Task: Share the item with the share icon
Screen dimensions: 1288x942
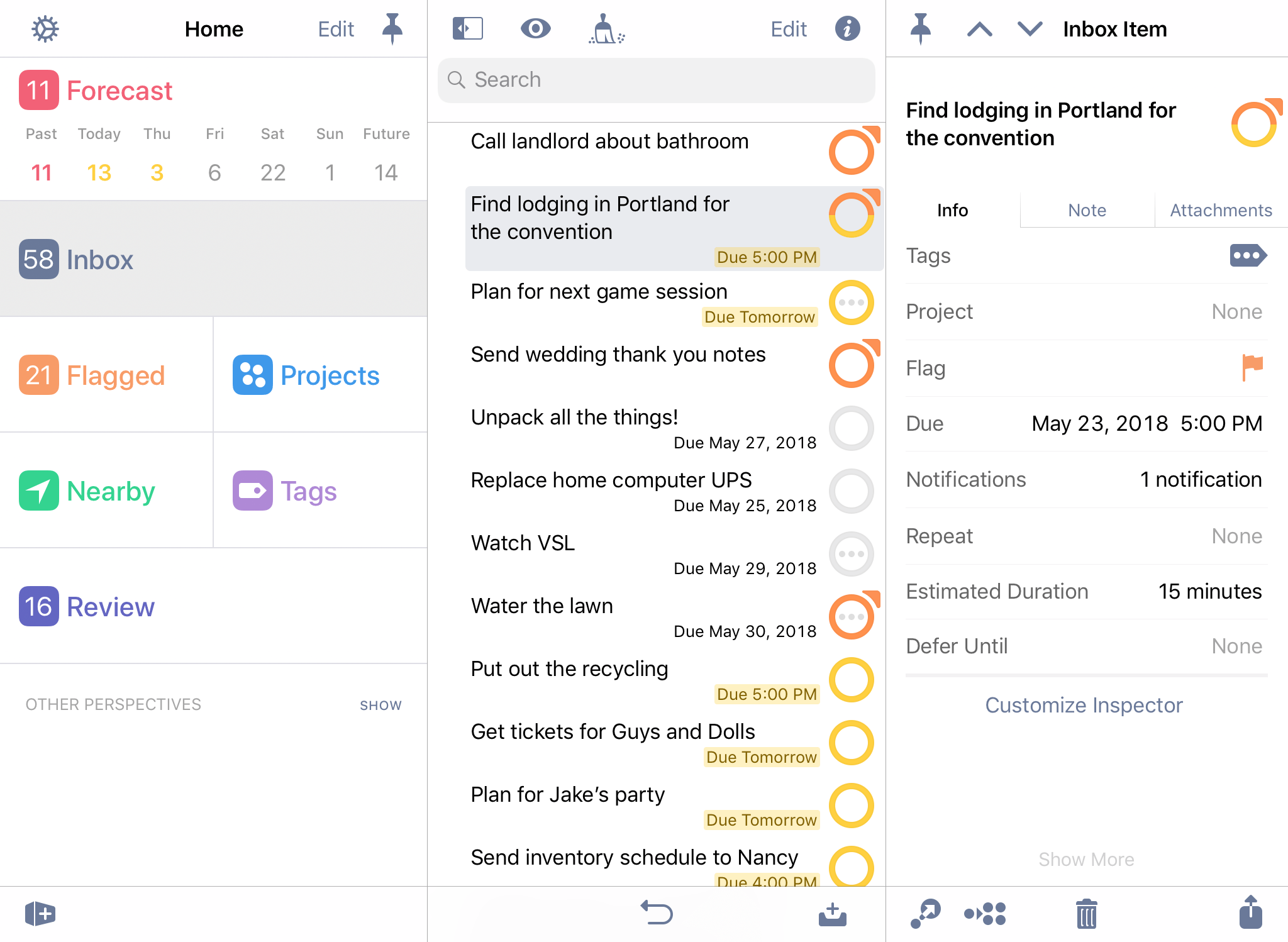Action: 1250,912
